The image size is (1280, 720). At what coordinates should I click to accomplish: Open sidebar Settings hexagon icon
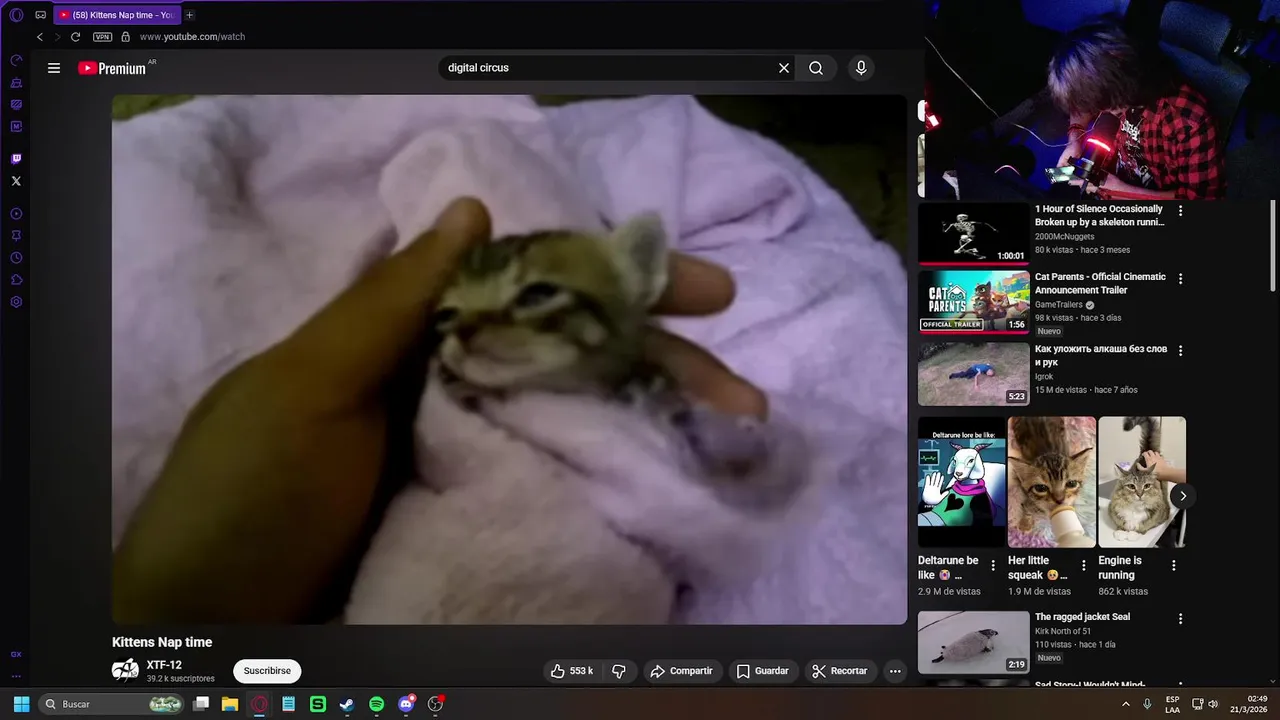coord(16,302)
